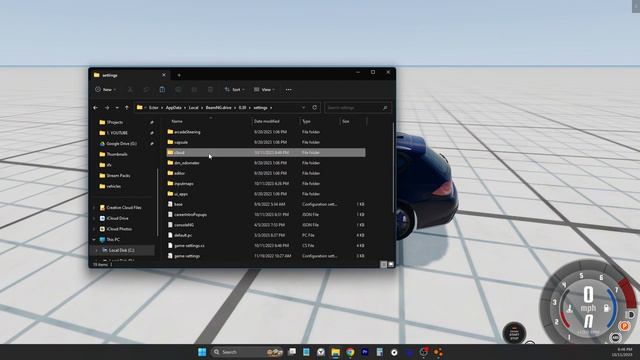Select the inputmaps folder
This screenshot has width=640, height=360.
click(266, 184)
